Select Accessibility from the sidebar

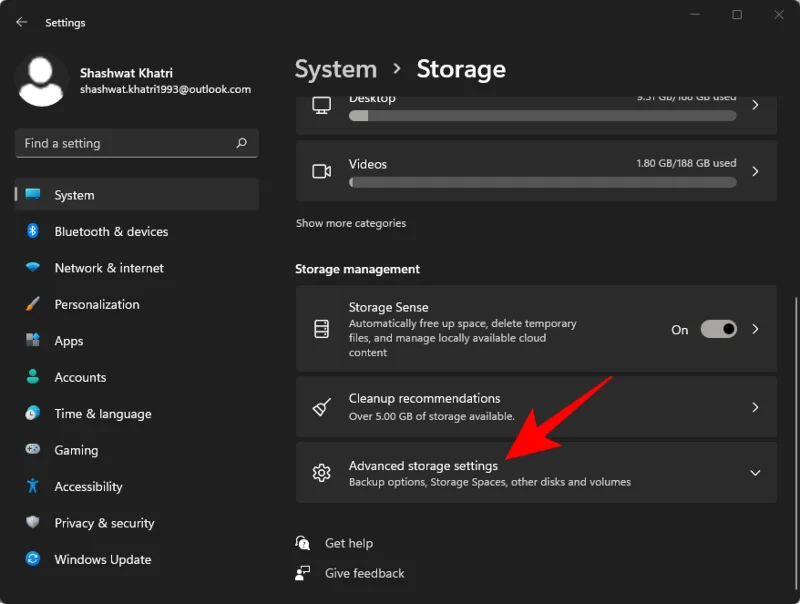click(x=88, y=486)
